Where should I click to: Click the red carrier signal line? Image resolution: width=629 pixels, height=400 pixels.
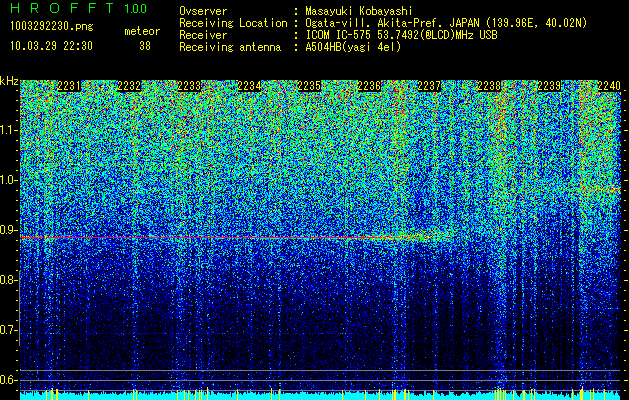click(x=209, y=238)
